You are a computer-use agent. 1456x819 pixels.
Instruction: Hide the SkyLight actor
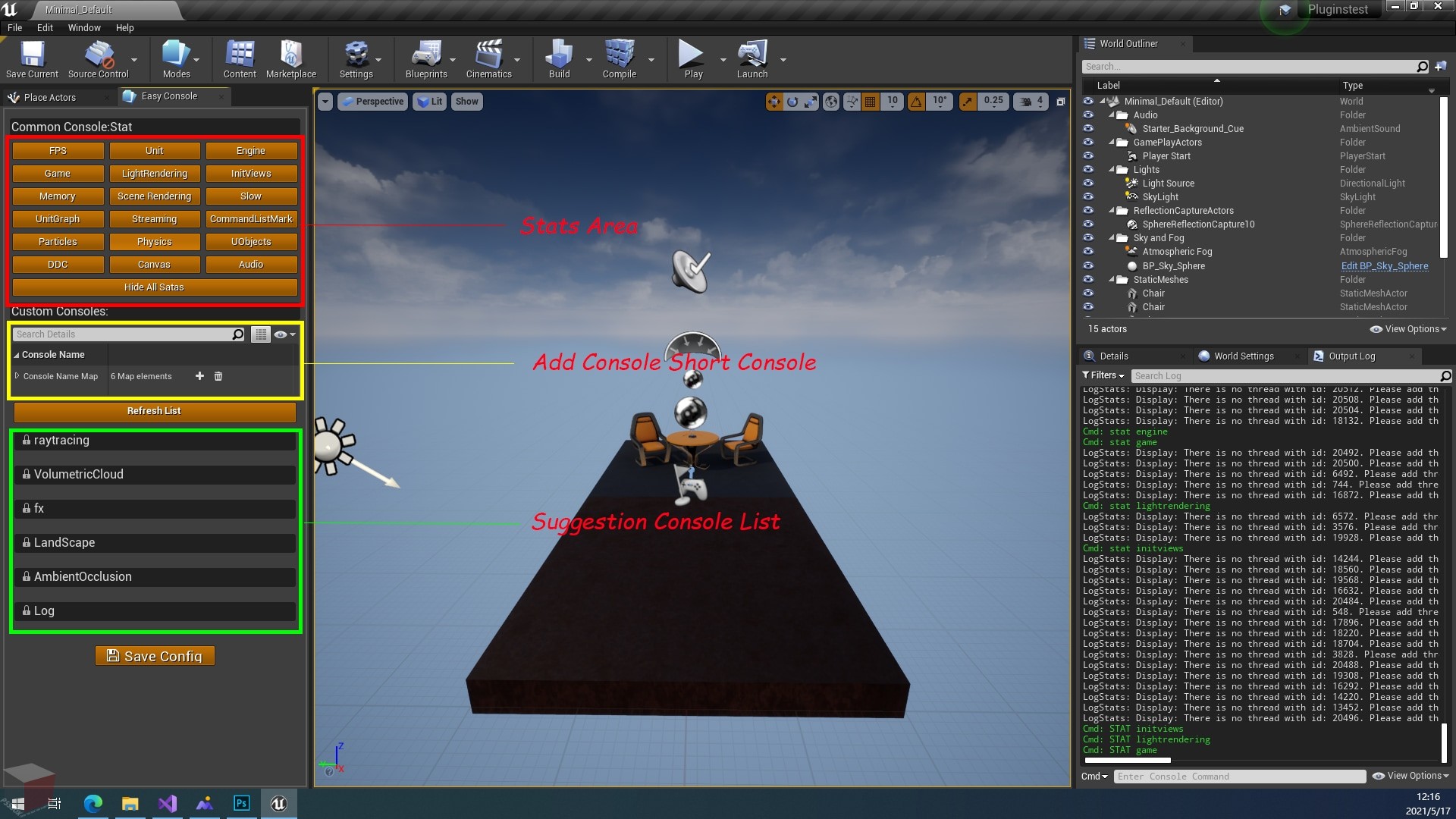(1088, 197)
